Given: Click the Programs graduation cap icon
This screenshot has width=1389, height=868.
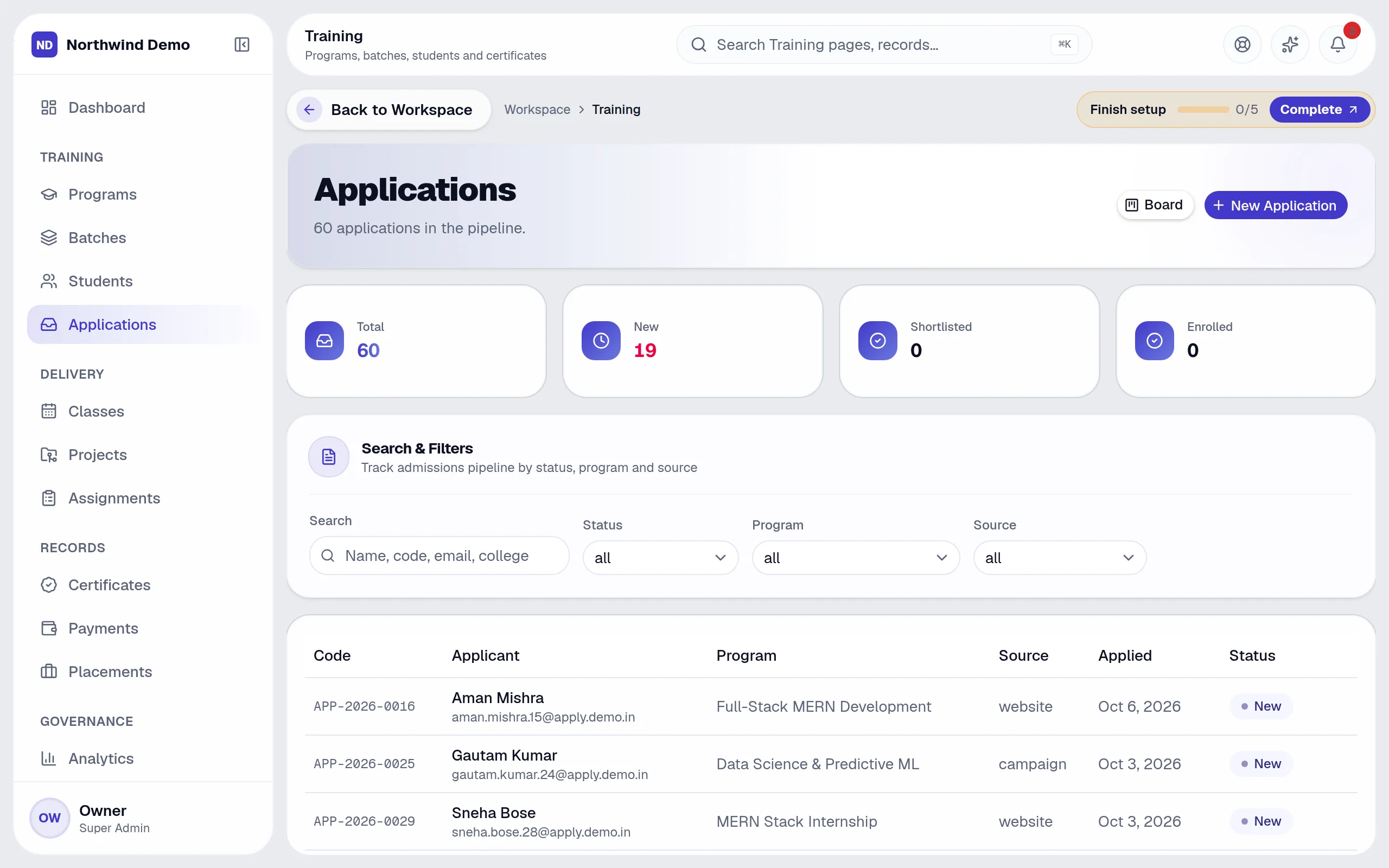Looking at the screenshot, I should pos(49,195).
